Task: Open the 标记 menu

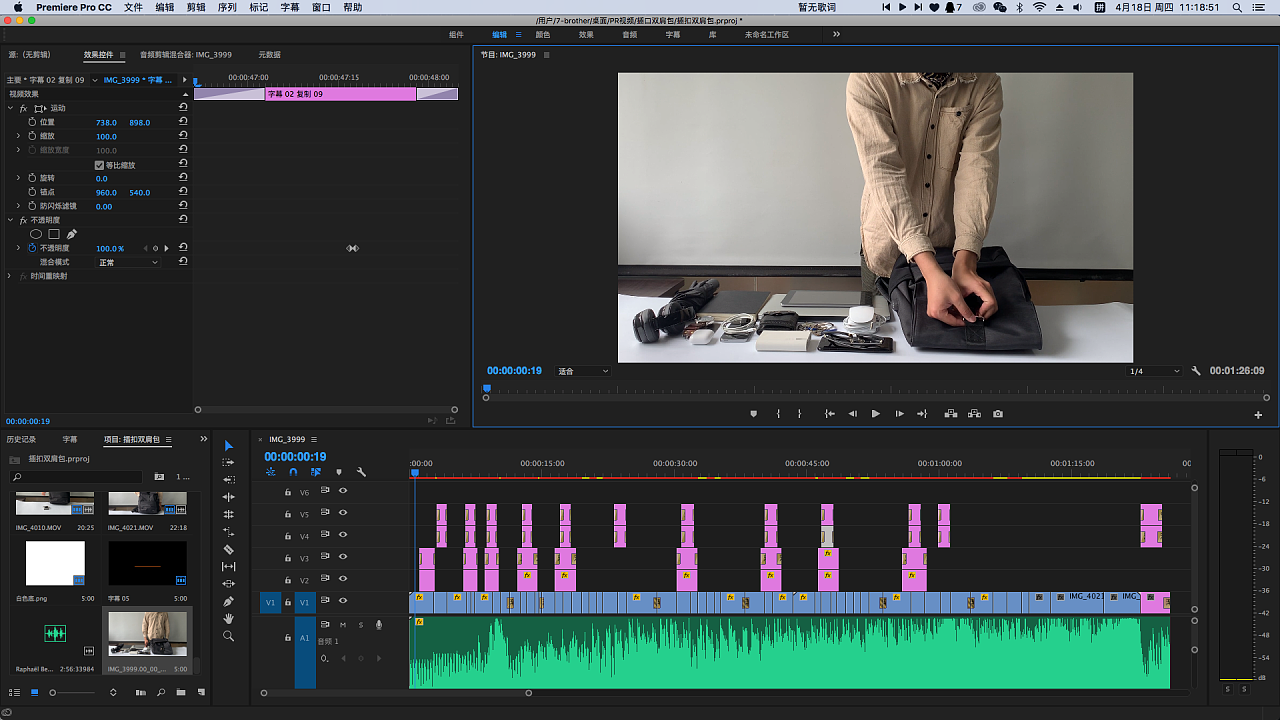Action: coord(258,7)
